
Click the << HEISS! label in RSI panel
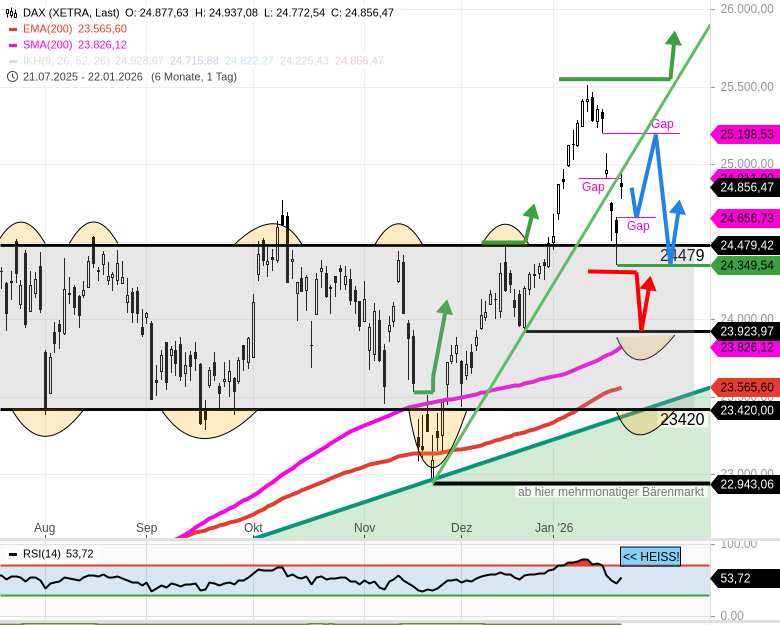[649, 557]
